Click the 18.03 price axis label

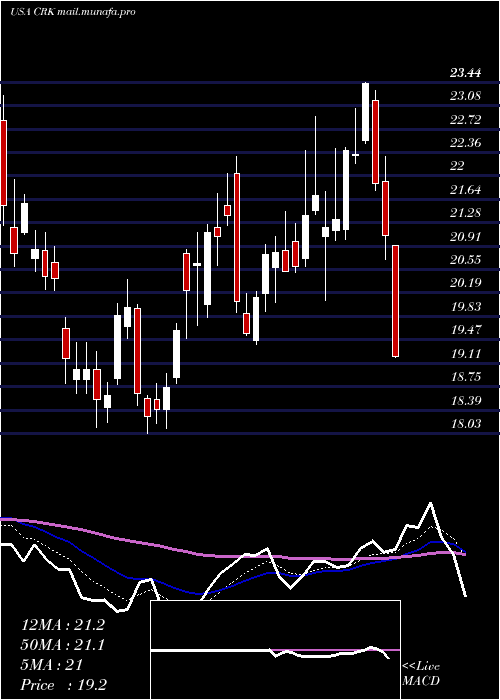coord(466,423)
